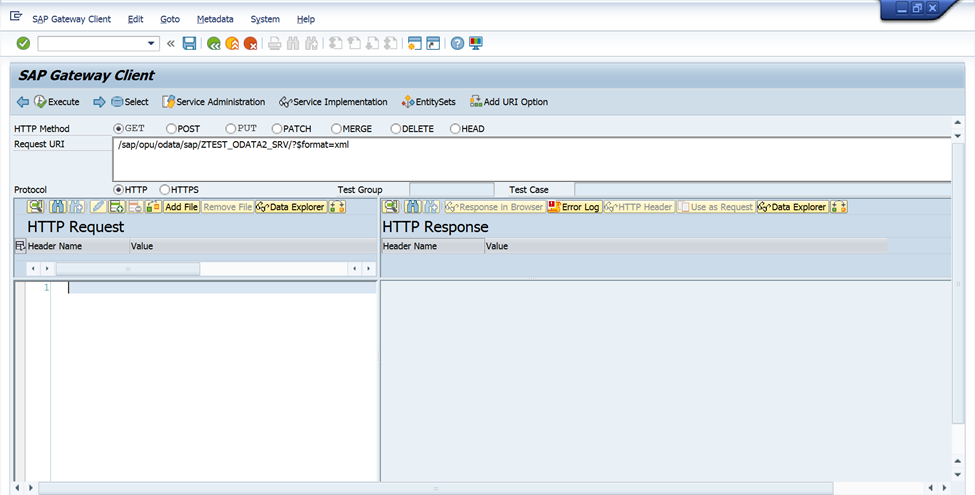975x495 pixels.
Task: Select the PATCH HTTP method
Action: point(277,129)
